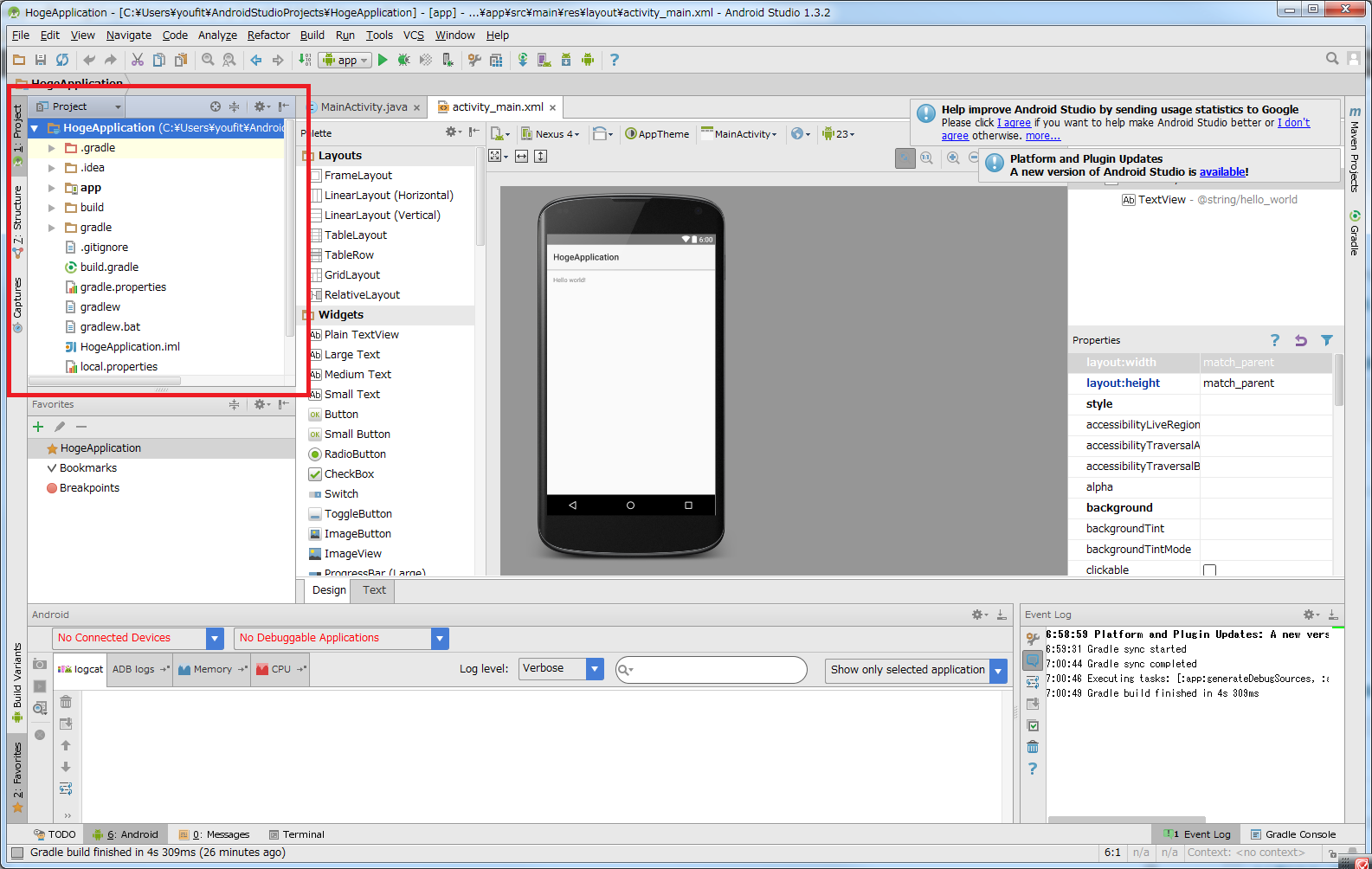Click the Collapse All icon in Project panel
1372x869 pixels.
[234, 106]
